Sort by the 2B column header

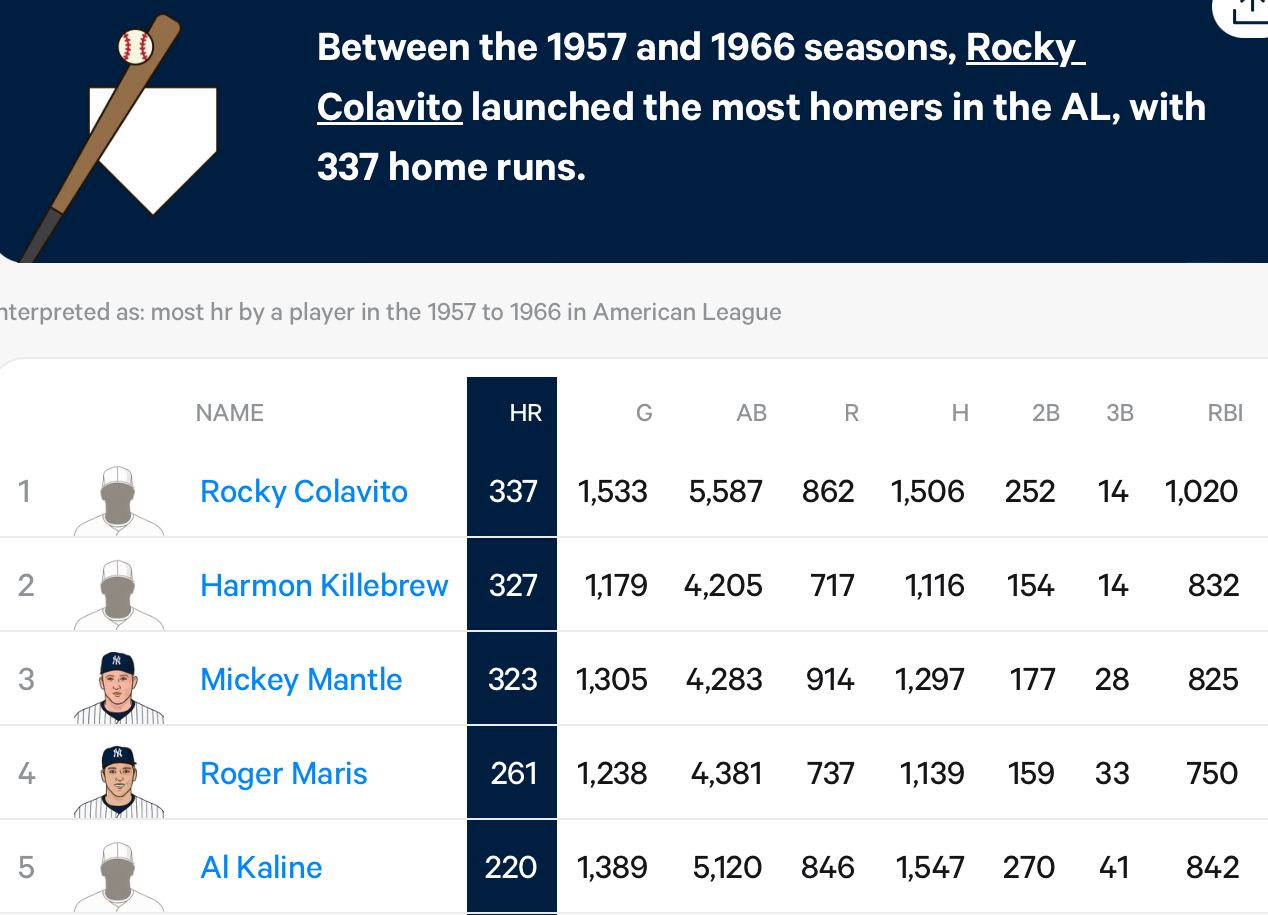(x=1046, y=413)
